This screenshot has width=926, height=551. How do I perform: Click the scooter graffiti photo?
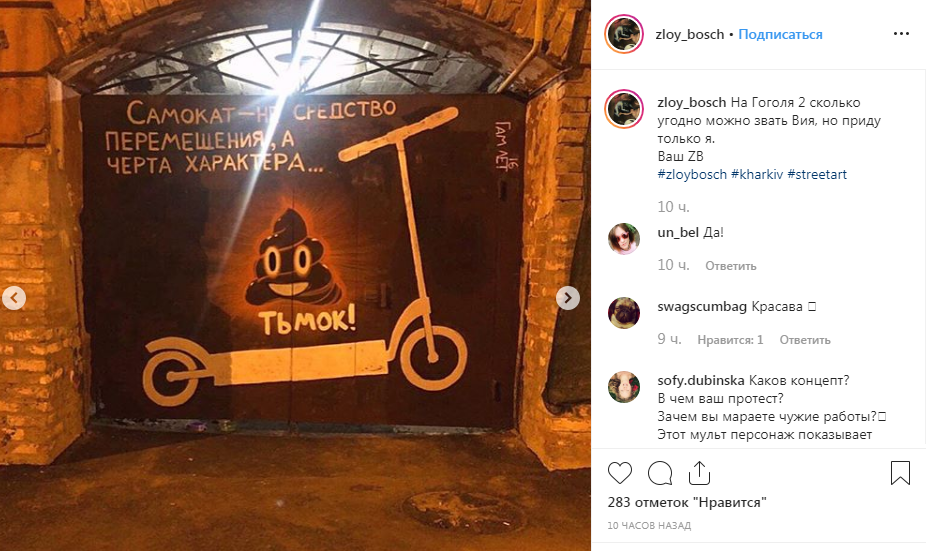pos(295,275)
